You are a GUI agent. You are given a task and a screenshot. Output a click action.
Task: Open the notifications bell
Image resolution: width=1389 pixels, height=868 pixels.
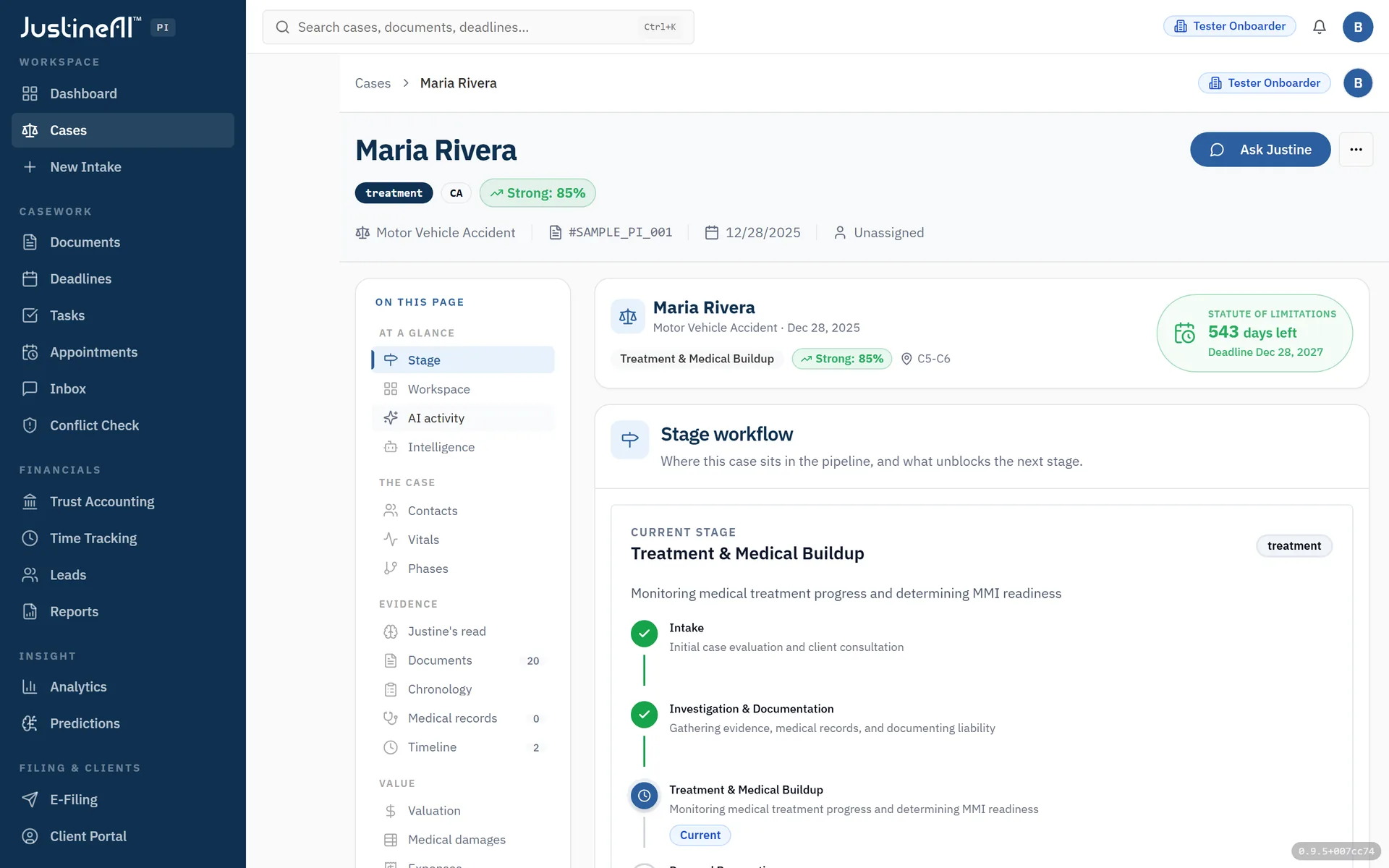[1320, 27]
